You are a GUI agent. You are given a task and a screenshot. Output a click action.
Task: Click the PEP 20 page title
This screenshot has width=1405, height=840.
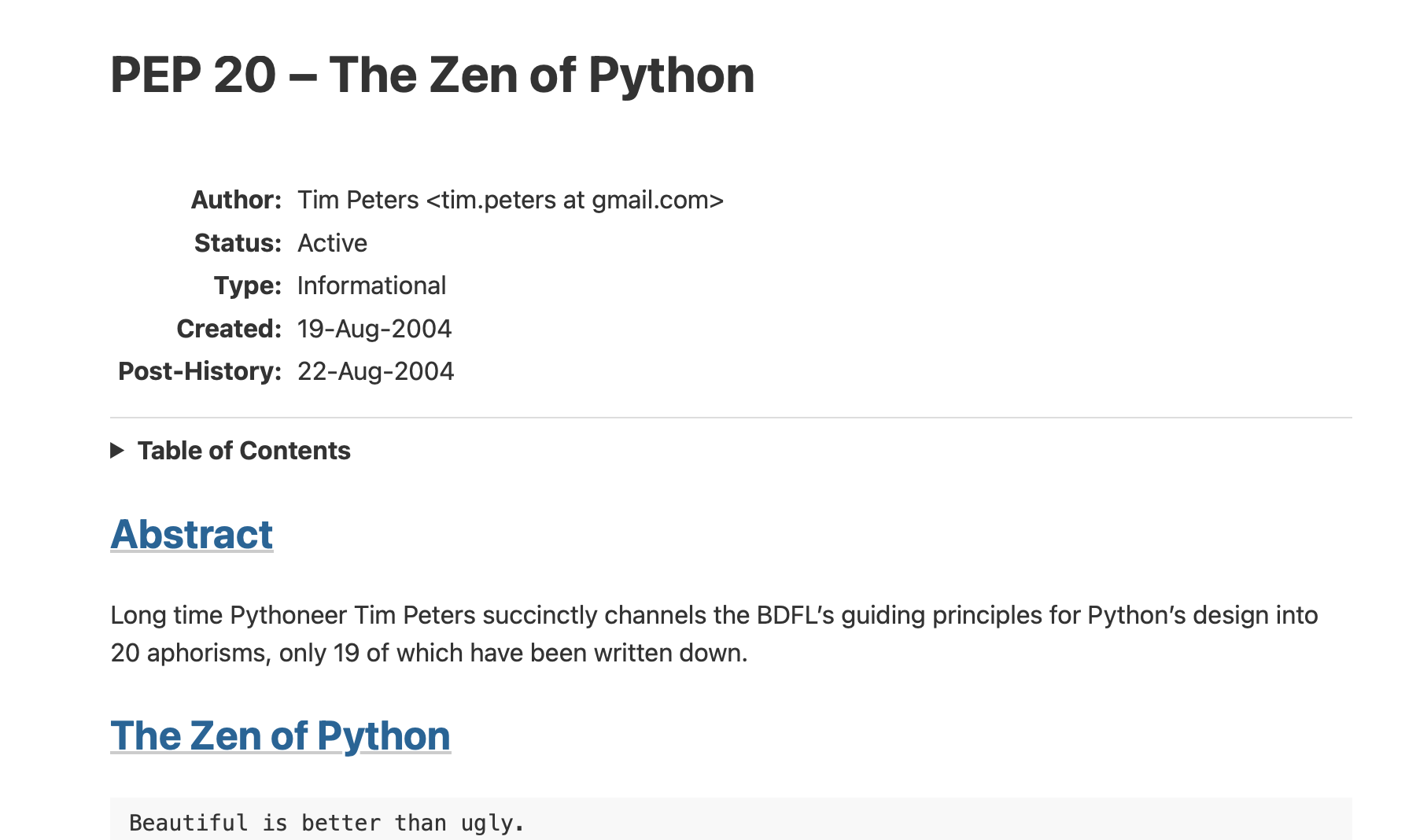[433, 76]
